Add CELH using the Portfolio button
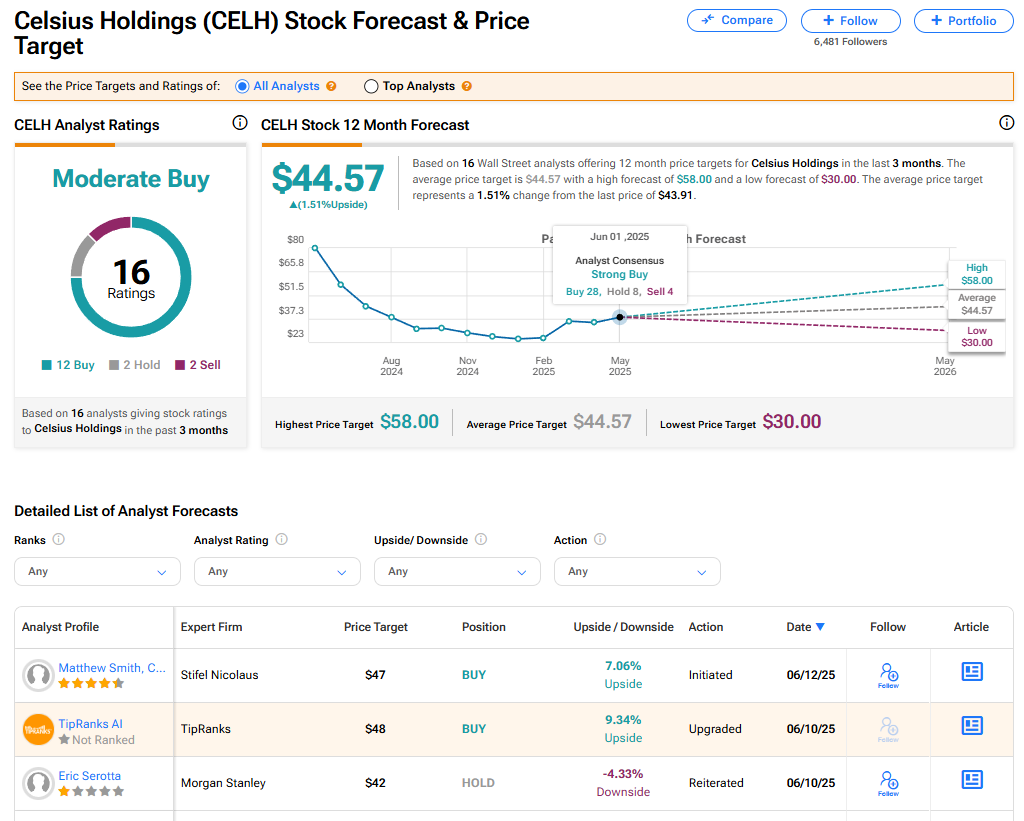Screen dimensions: 1024x821 [x=963, y=20]
